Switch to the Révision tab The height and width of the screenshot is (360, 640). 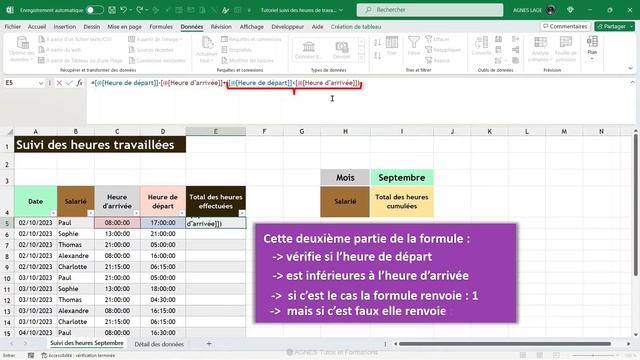click(x=221, y=27)
